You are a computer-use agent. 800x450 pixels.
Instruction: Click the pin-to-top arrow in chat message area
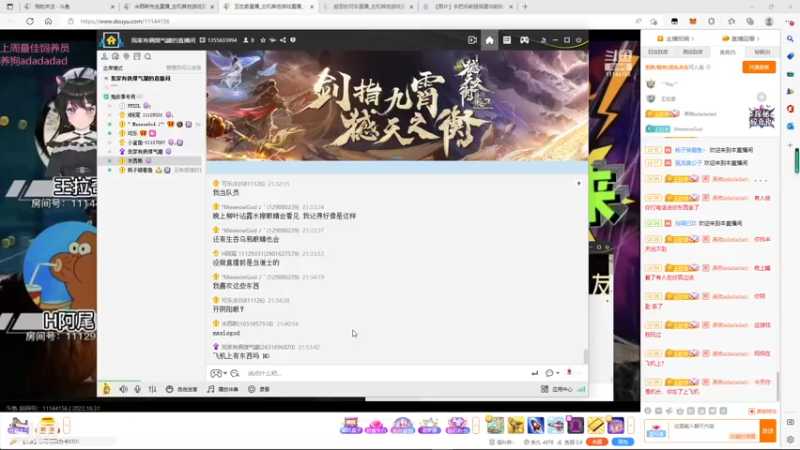tap(579, 184)
